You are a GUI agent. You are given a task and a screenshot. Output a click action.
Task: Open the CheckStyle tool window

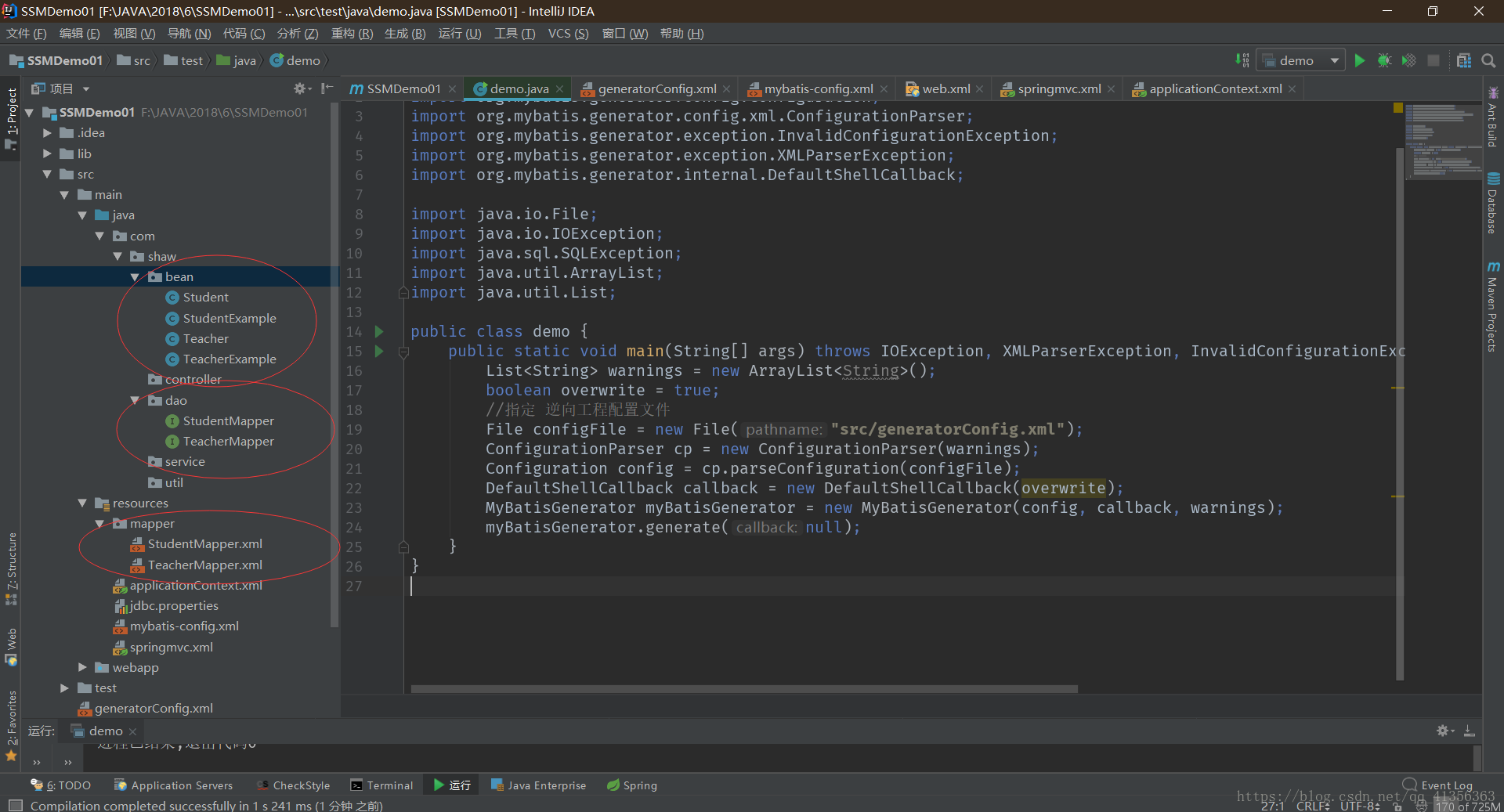[293, 785]
